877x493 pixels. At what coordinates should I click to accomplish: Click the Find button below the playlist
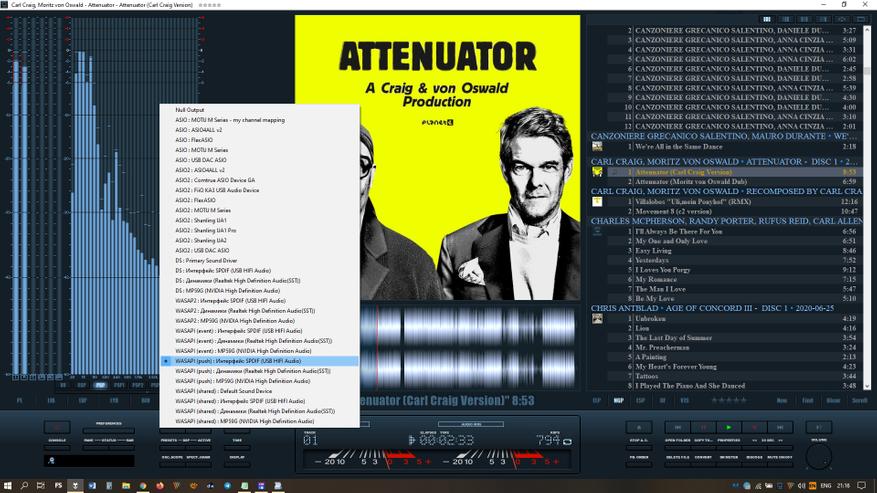click(x=806, y=400)
